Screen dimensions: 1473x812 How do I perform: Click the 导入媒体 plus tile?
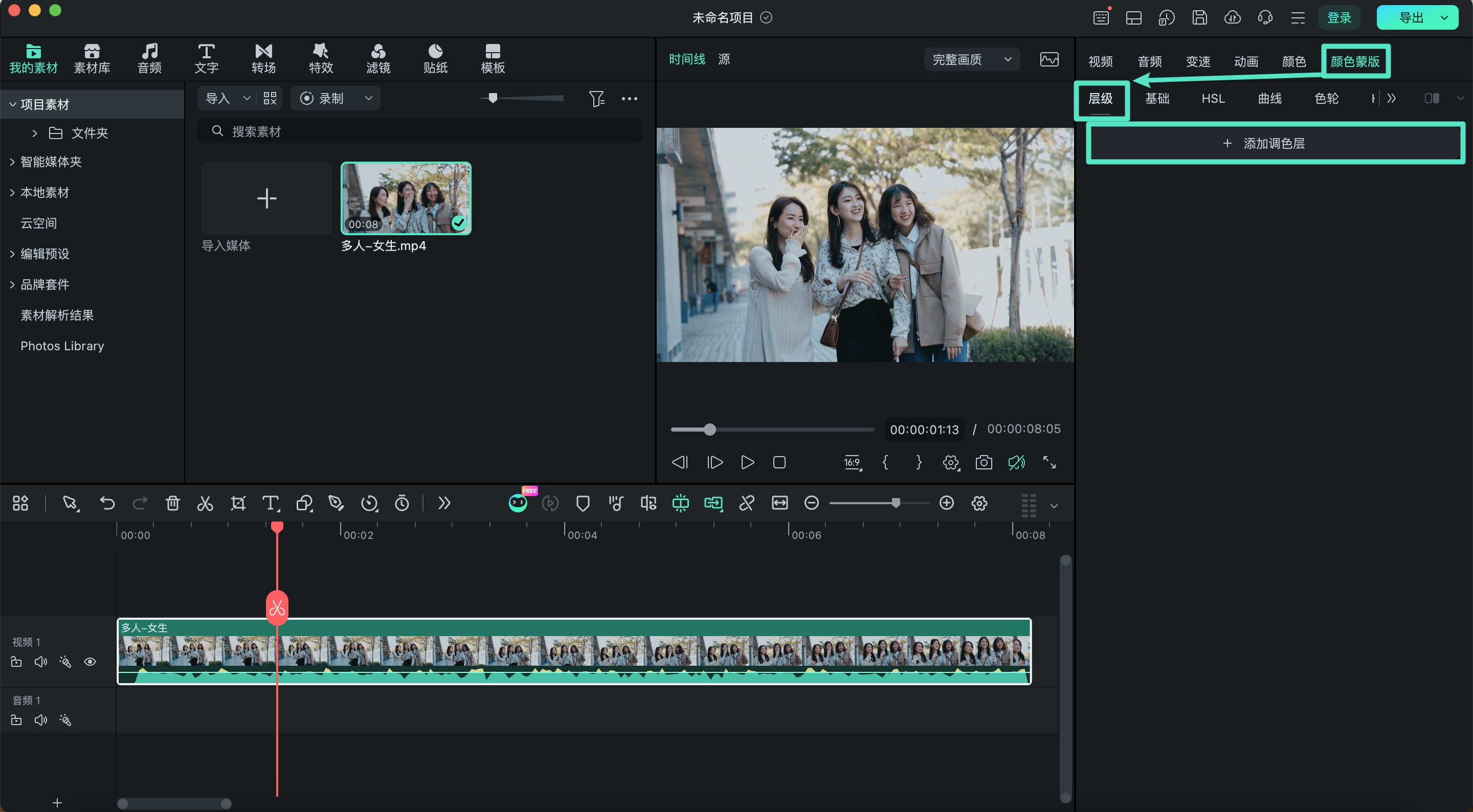[x=266, y=198]
